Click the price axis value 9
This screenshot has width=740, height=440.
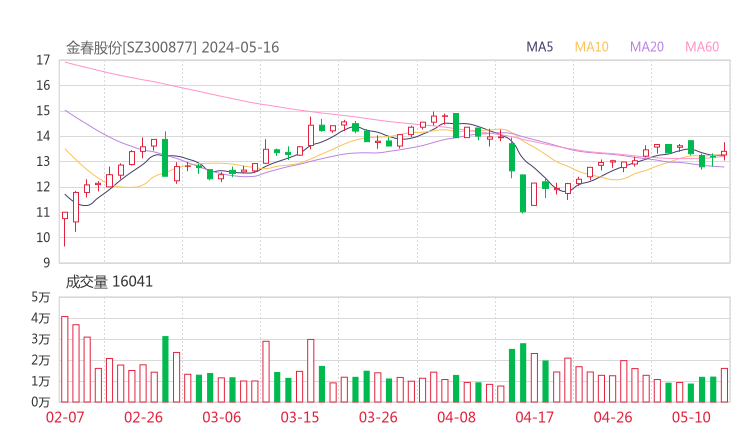[46, 263]
